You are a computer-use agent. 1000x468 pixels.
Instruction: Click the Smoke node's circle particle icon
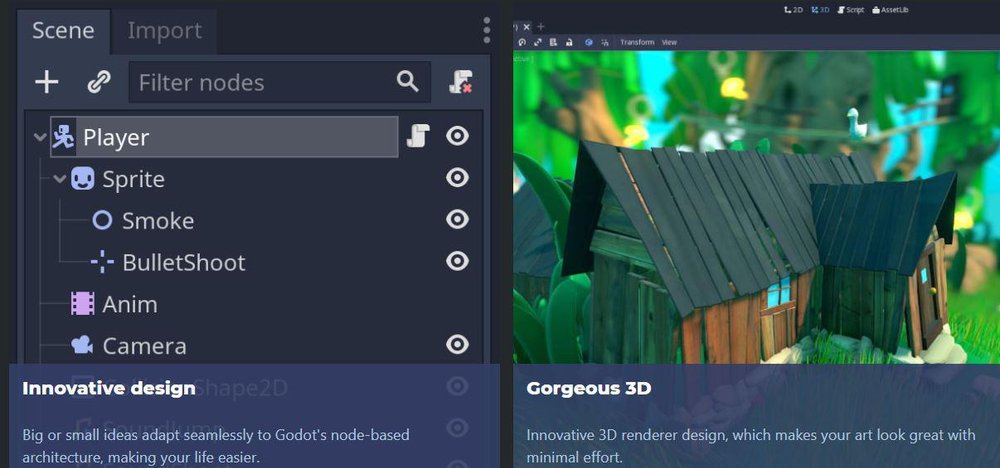(102, 220)
